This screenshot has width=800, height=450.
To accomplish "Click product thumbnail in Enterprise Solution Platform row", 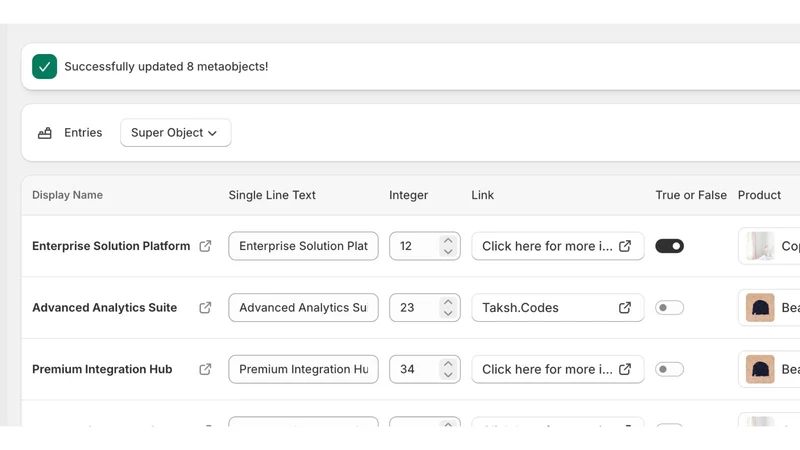I will pos(760,246).
